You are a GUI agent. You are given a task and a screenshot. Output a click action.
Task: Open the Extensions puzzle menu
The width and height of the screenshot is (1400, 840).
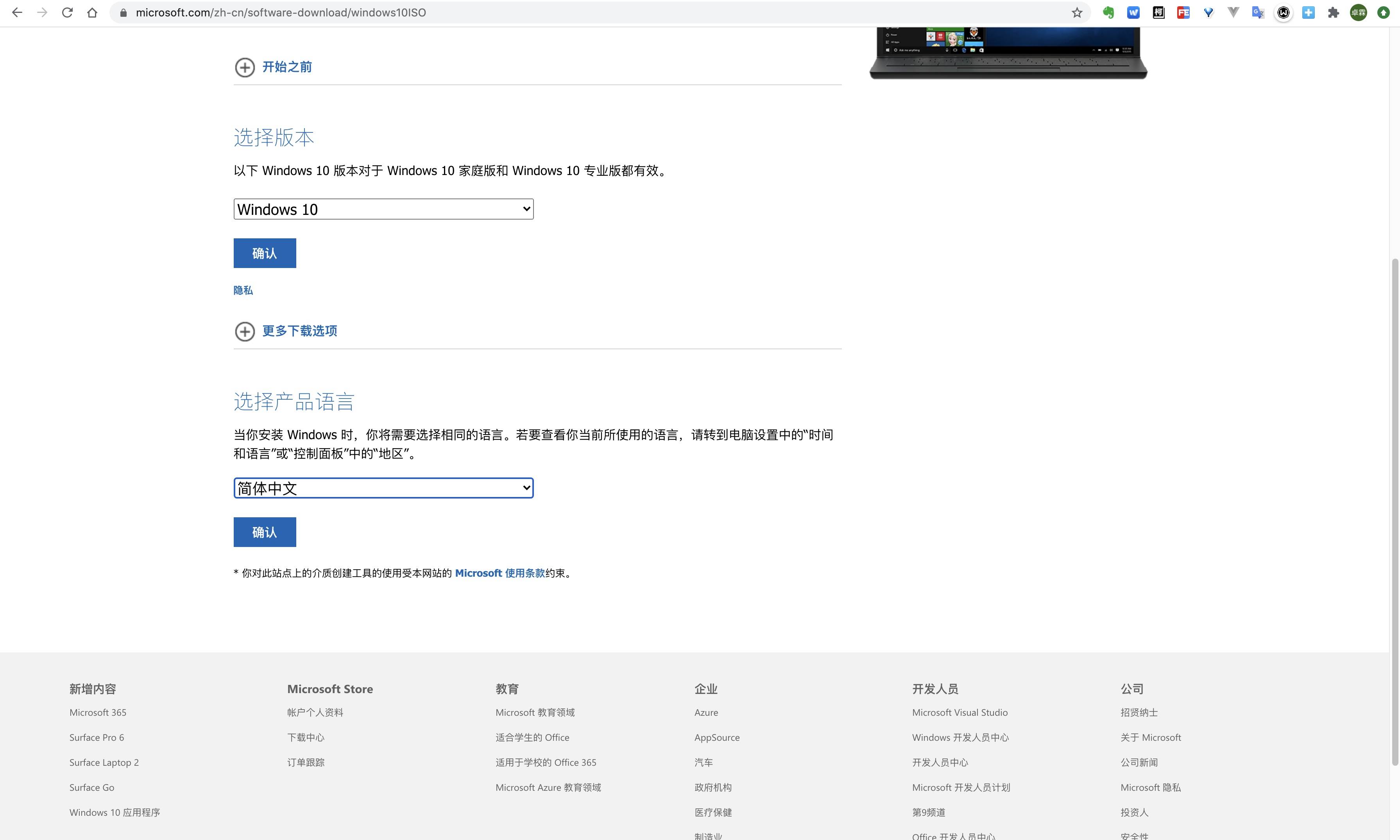pos(1333,13)
